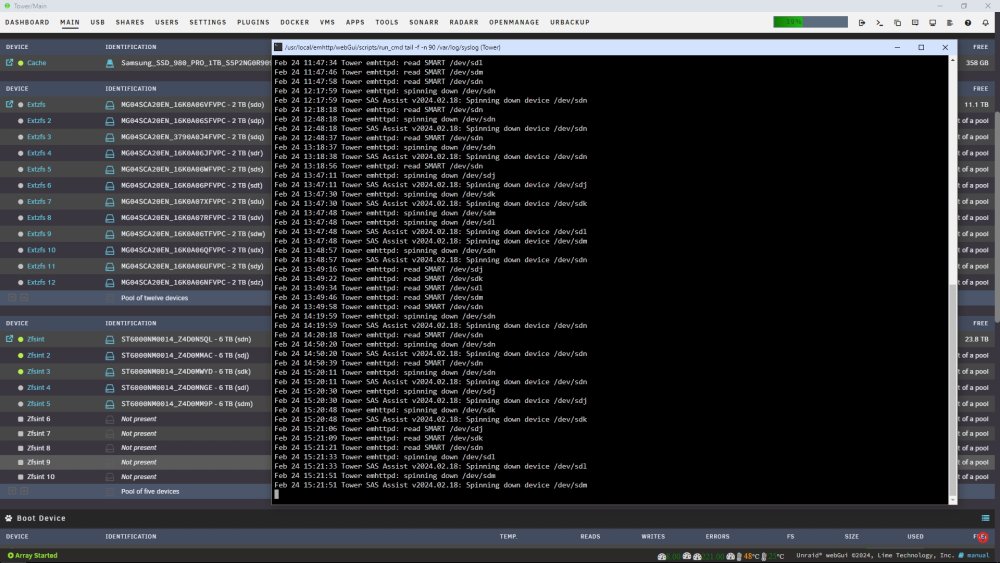
Task: Open the Sonarr tab
Action: pyautogui.click(x=424, y=22)
